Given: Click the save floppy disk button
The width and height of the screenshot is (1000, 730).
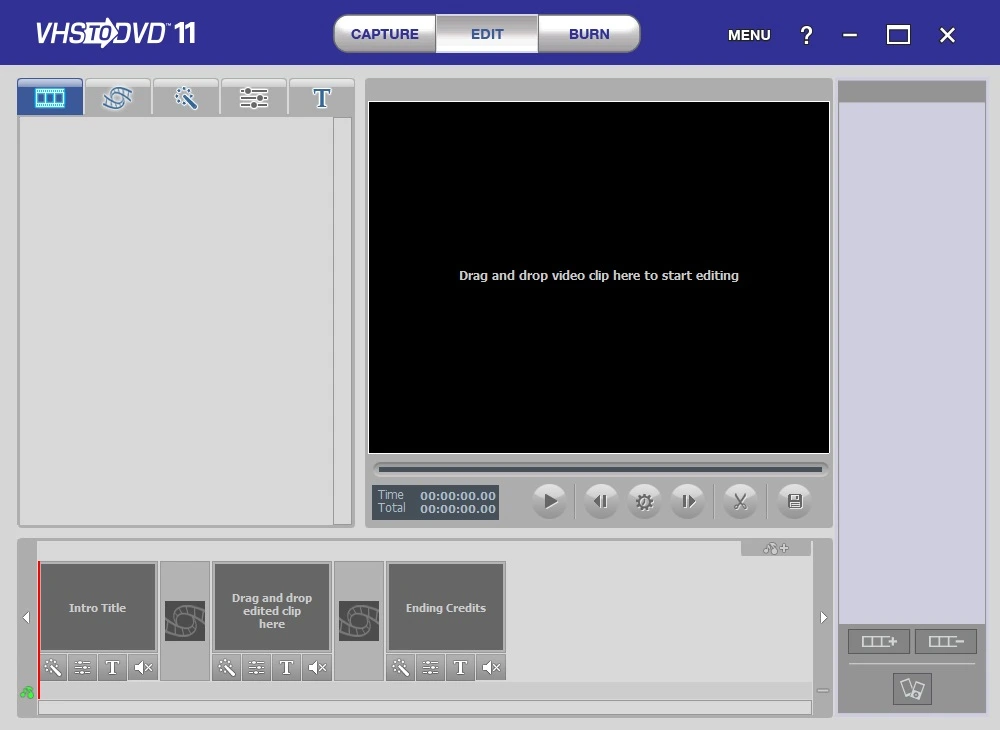Looking at the screenshot, I should [x=794, y=502].
